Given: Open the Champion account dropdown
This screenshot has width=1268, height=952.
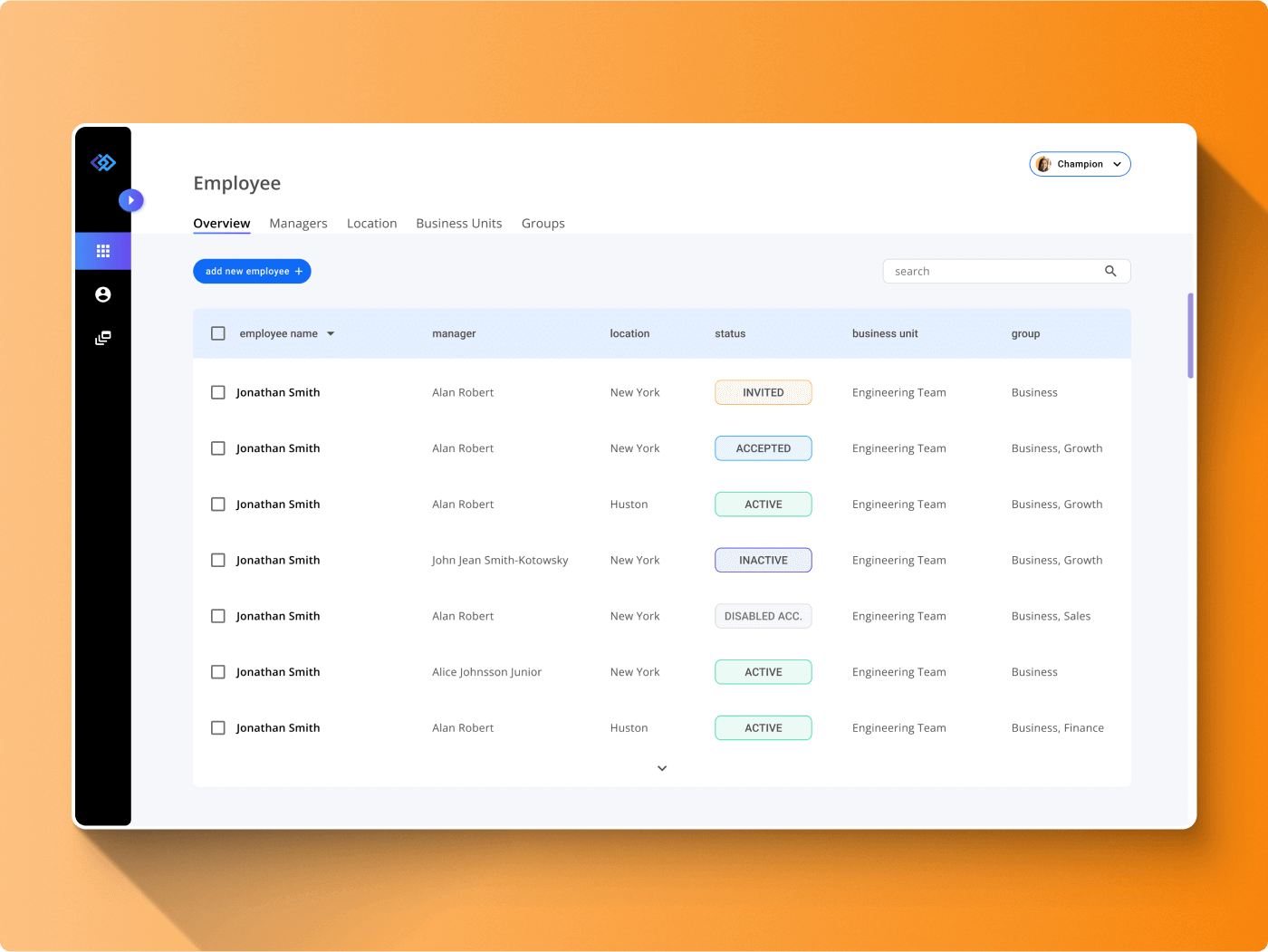Looking at the screenshot, I should 1117,164.
